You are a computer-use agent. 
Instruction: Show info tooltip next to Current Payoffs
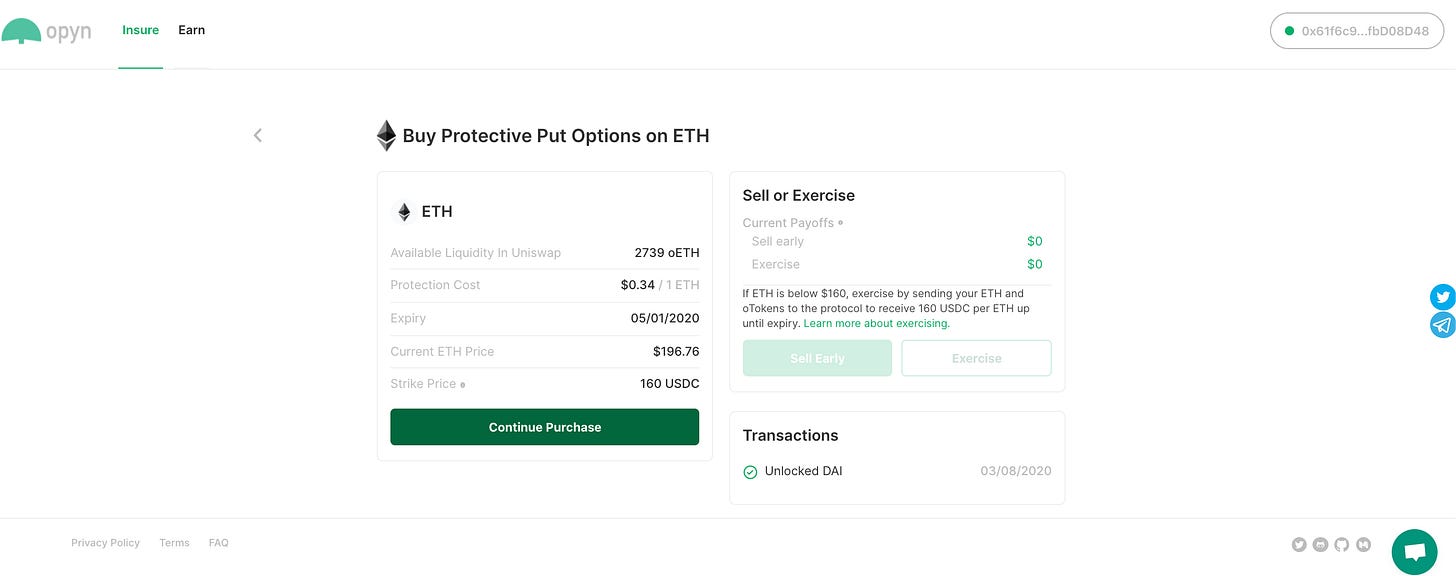tap(840, 223)
